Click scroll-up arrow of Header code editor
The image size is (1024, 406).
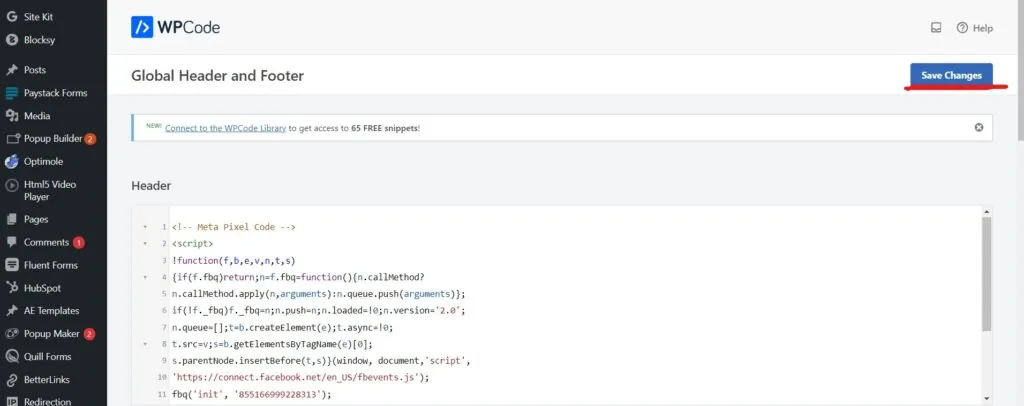986,212
